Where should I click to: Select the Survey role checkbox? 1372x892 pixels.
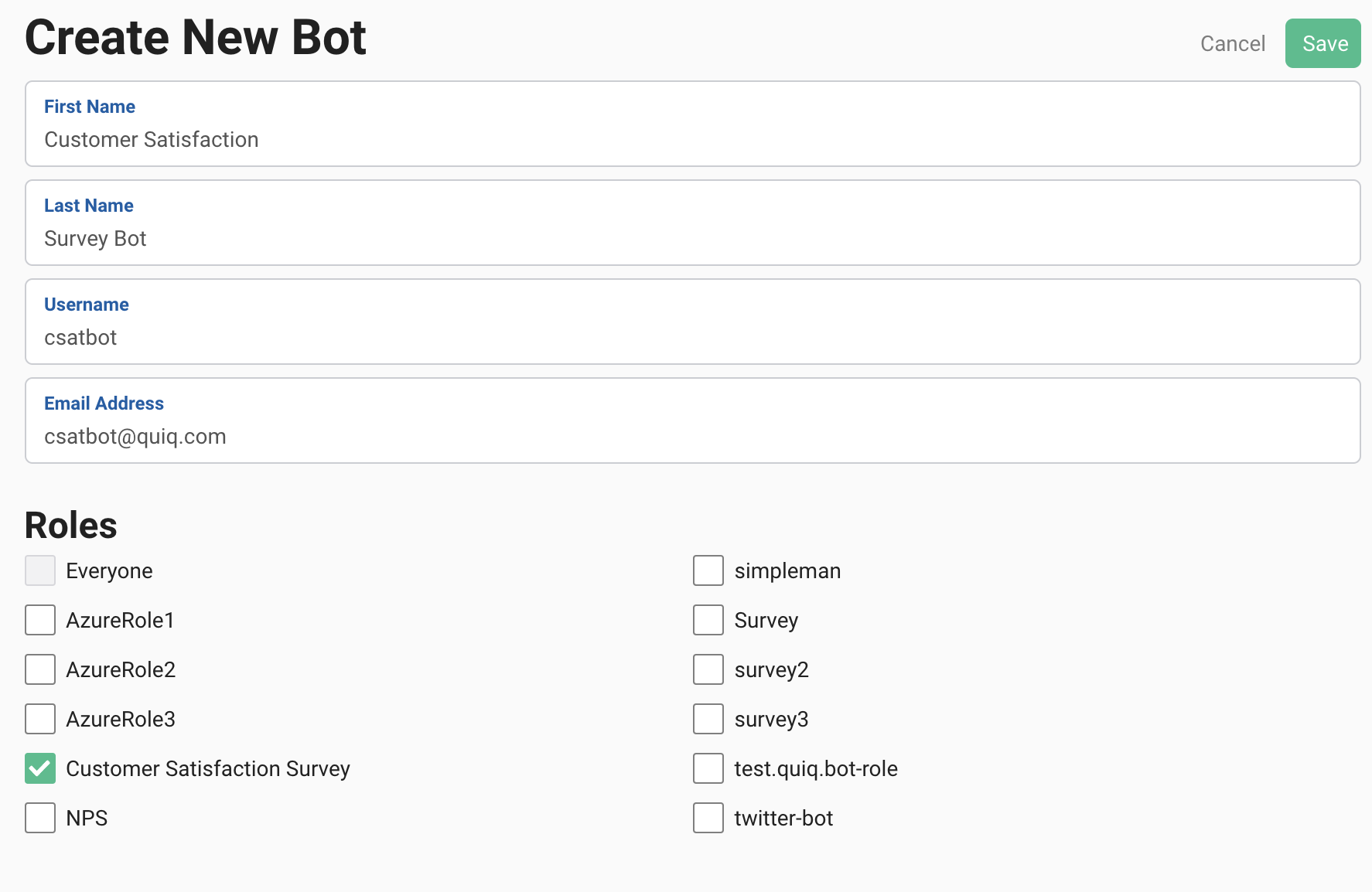click(708, 620)
